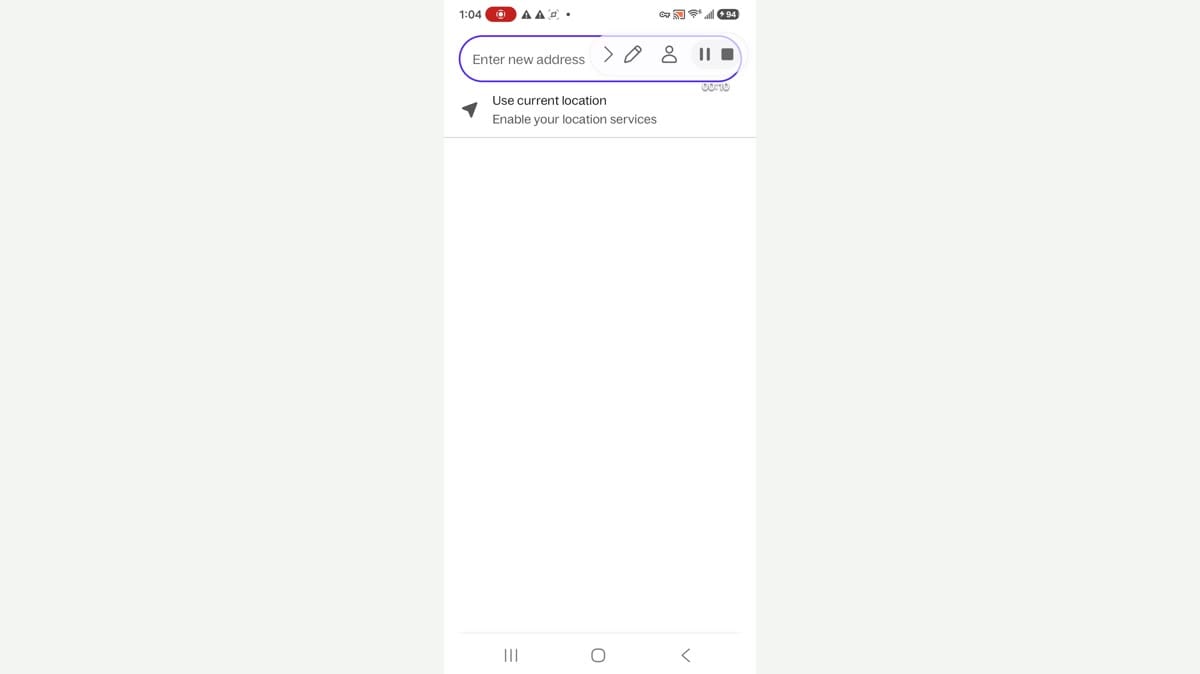Tap the cast status icon
This screenshot has height=674, width=1200.
(679, 14)
